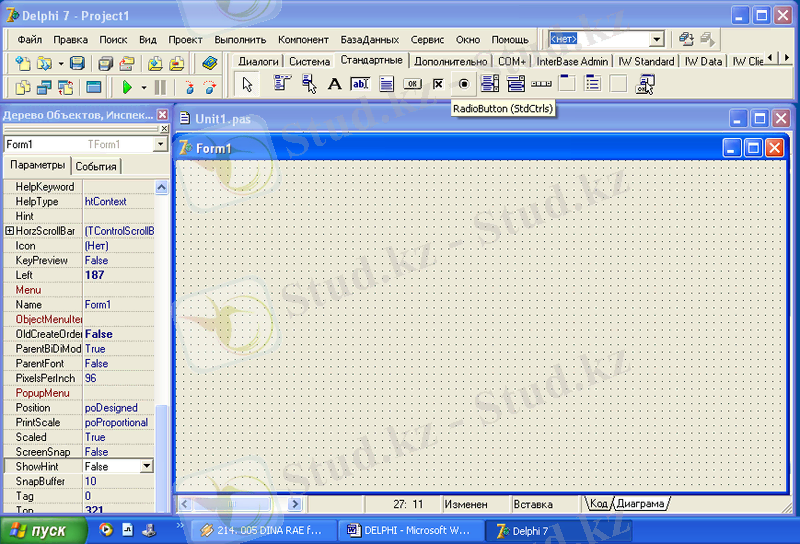Click the пуск Start button
Viewport: 800px width, 544px height.
(43, 531)
